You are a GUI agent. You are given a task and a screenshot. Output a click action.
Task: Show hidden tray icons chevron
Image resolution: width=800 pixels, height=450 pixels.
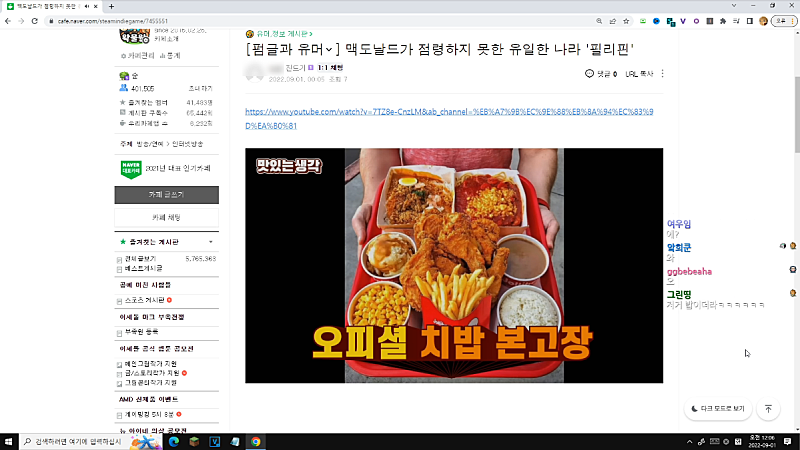point(689,441)
